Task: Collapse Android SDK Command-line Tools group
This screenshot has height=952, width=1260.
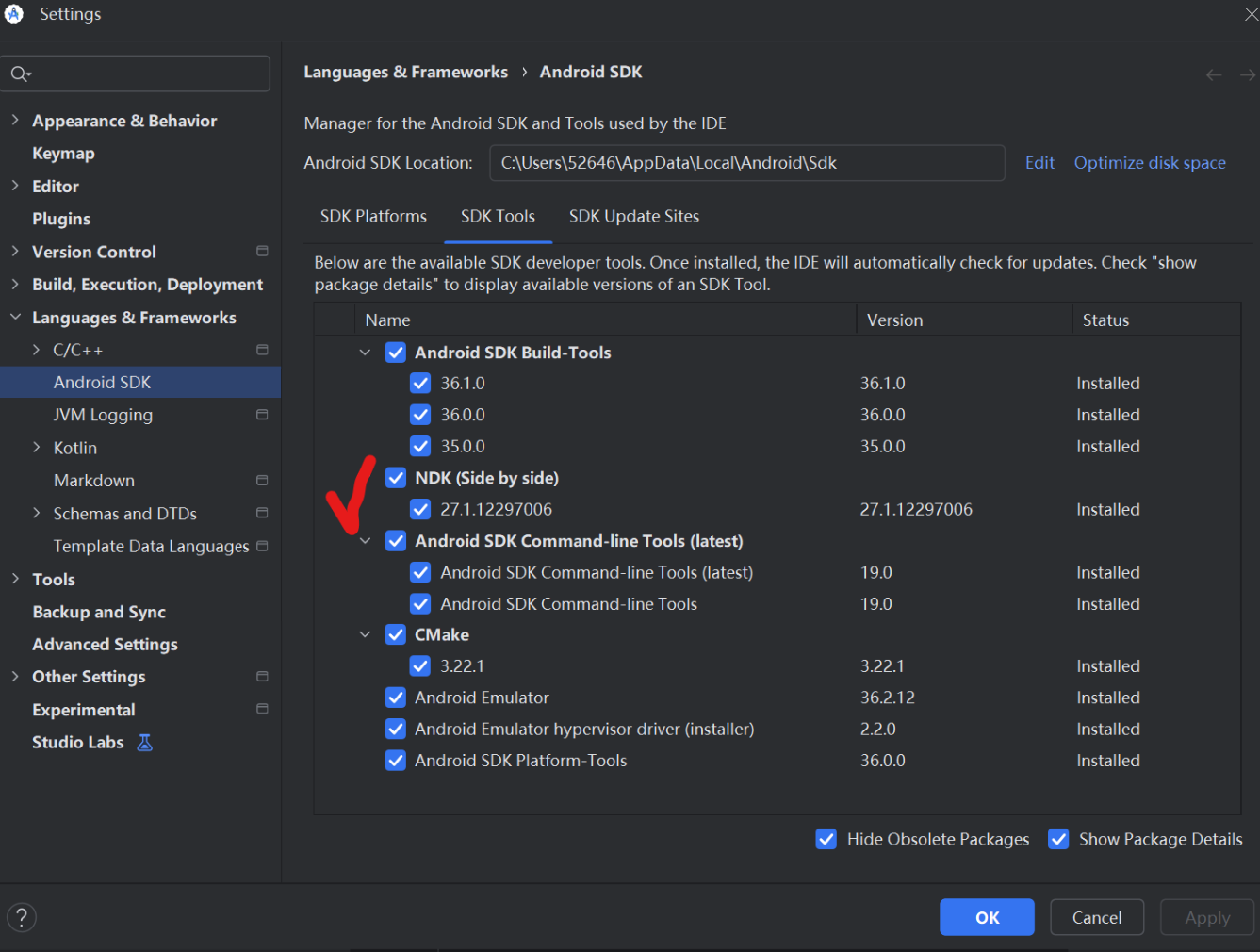Action: click(x=365, y=541)
